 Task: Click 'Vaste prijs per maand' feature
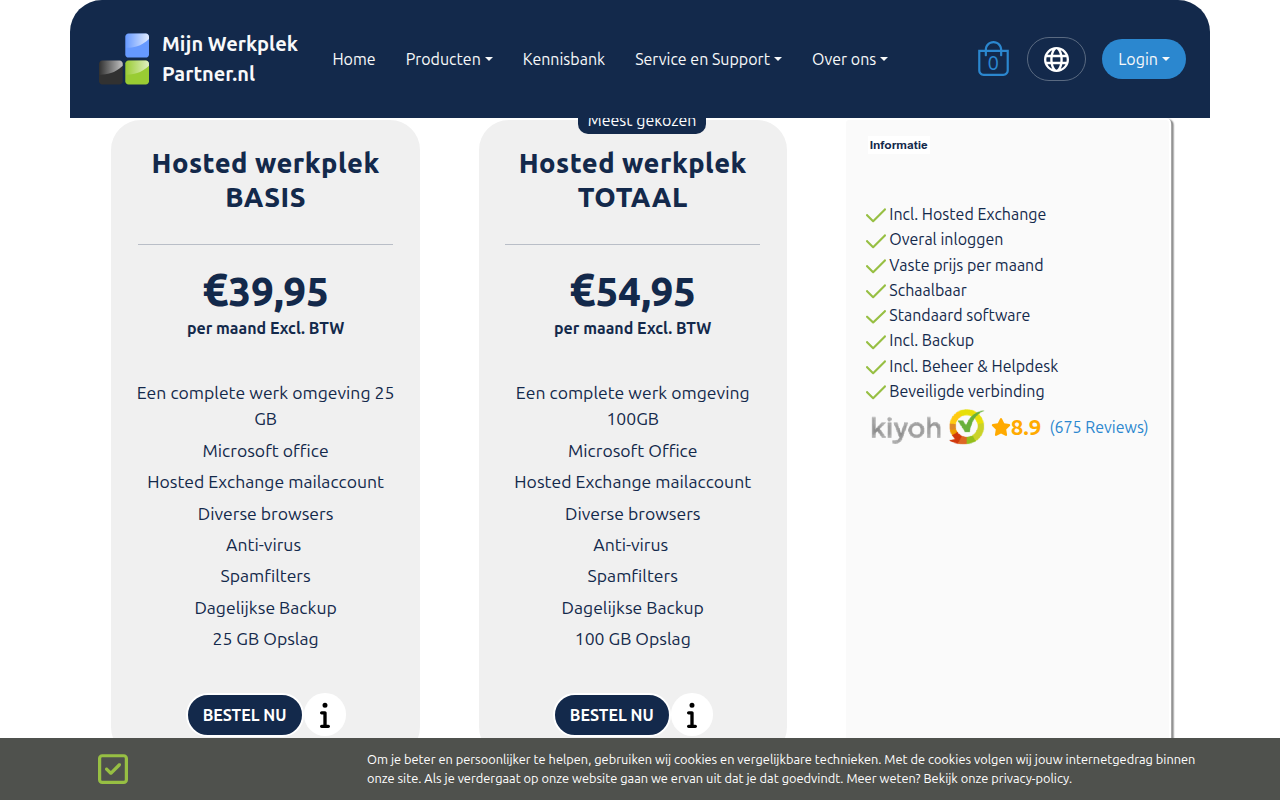[966, 265]
